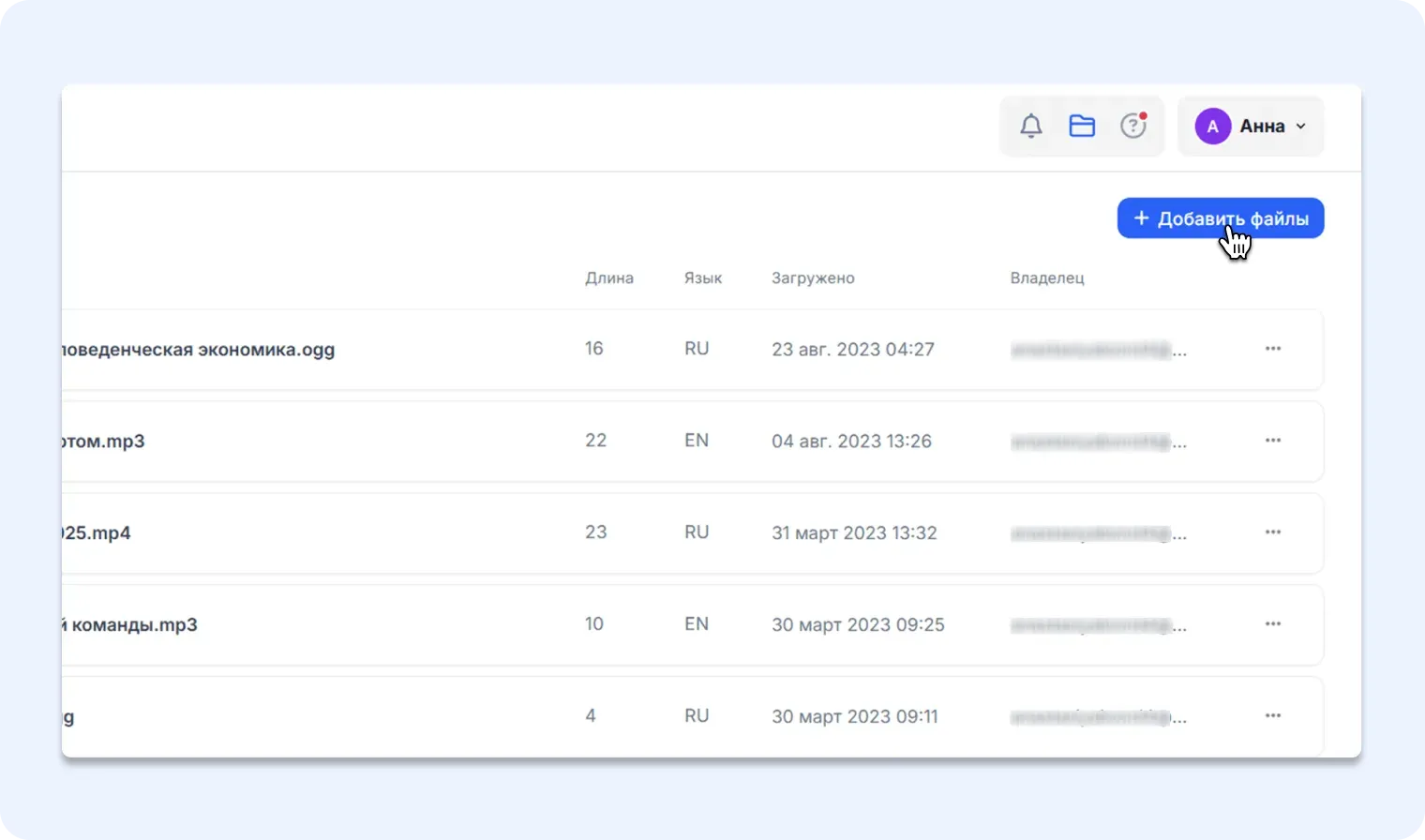Click the length value 16
Viewport: 1425px width, 840px height.
tap(594, 349)
